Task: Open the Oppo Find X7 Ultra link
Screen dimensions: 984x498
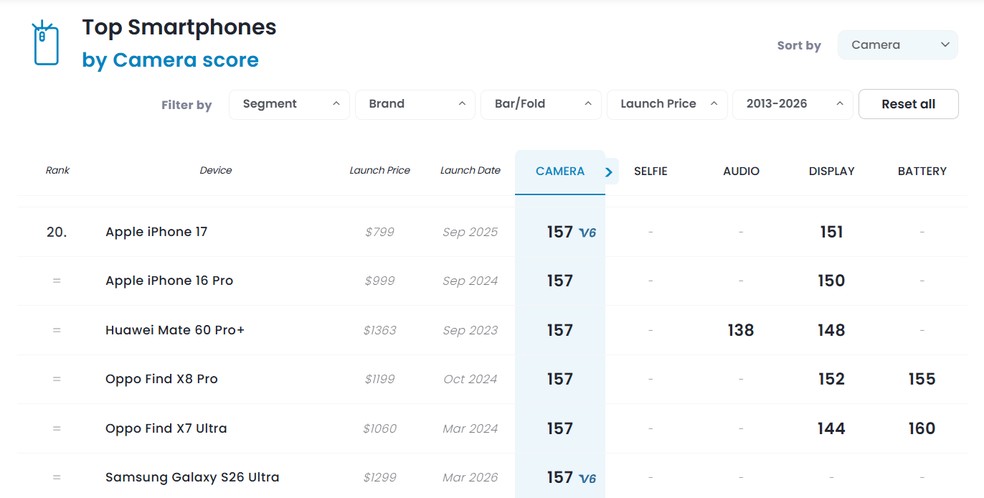Action: [x=166, y=428]
